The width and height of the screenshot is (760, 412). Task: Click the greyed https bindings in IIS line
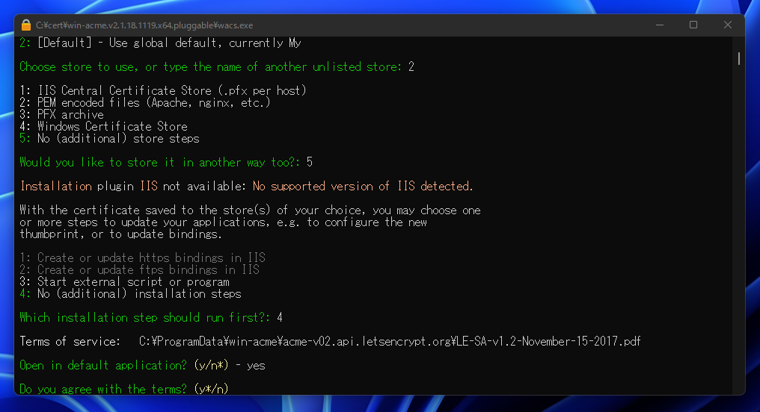(142, 258)
